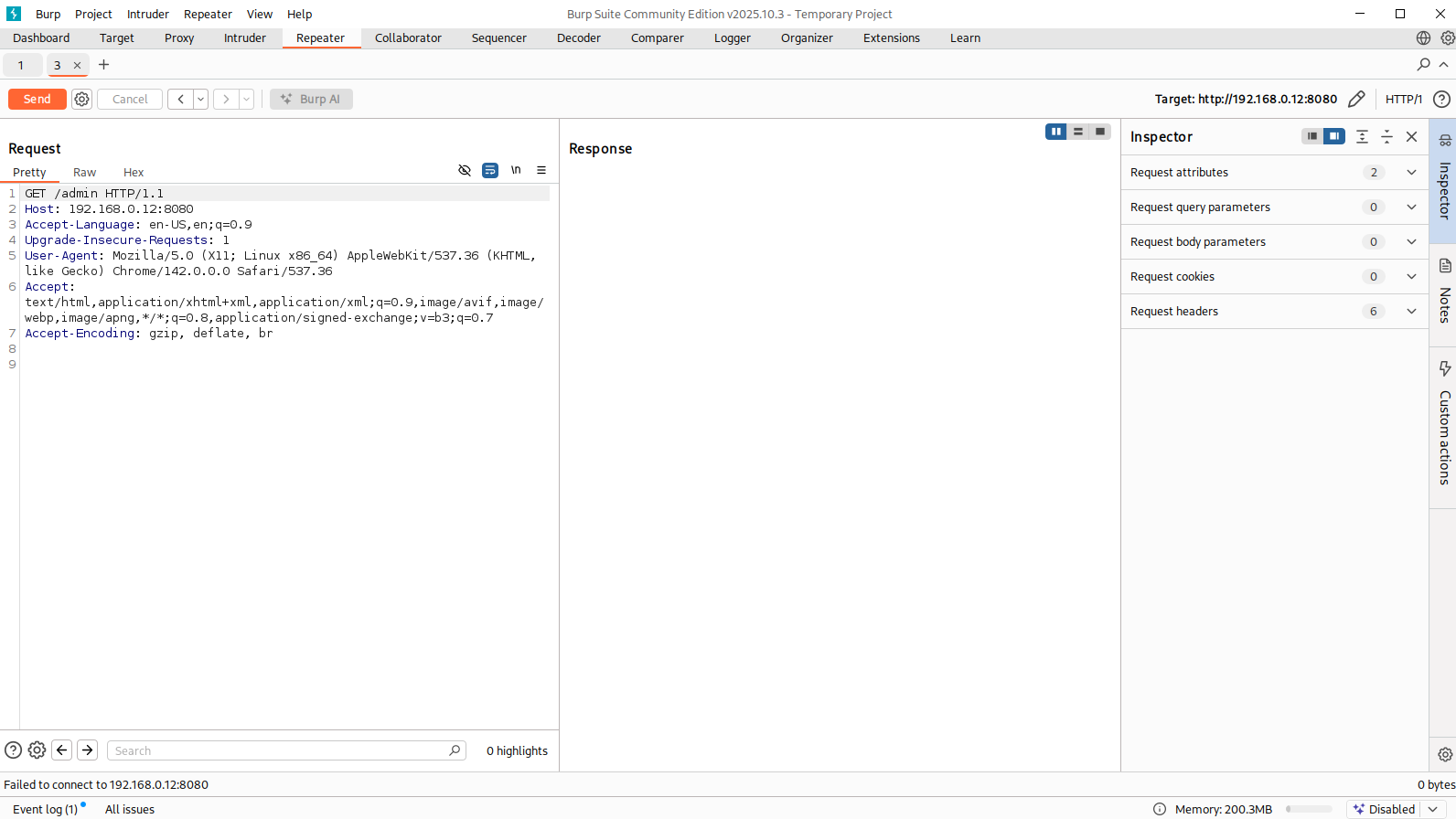Click the memory usage bar
1456x819 pixels.
(x=1309, y=809)
